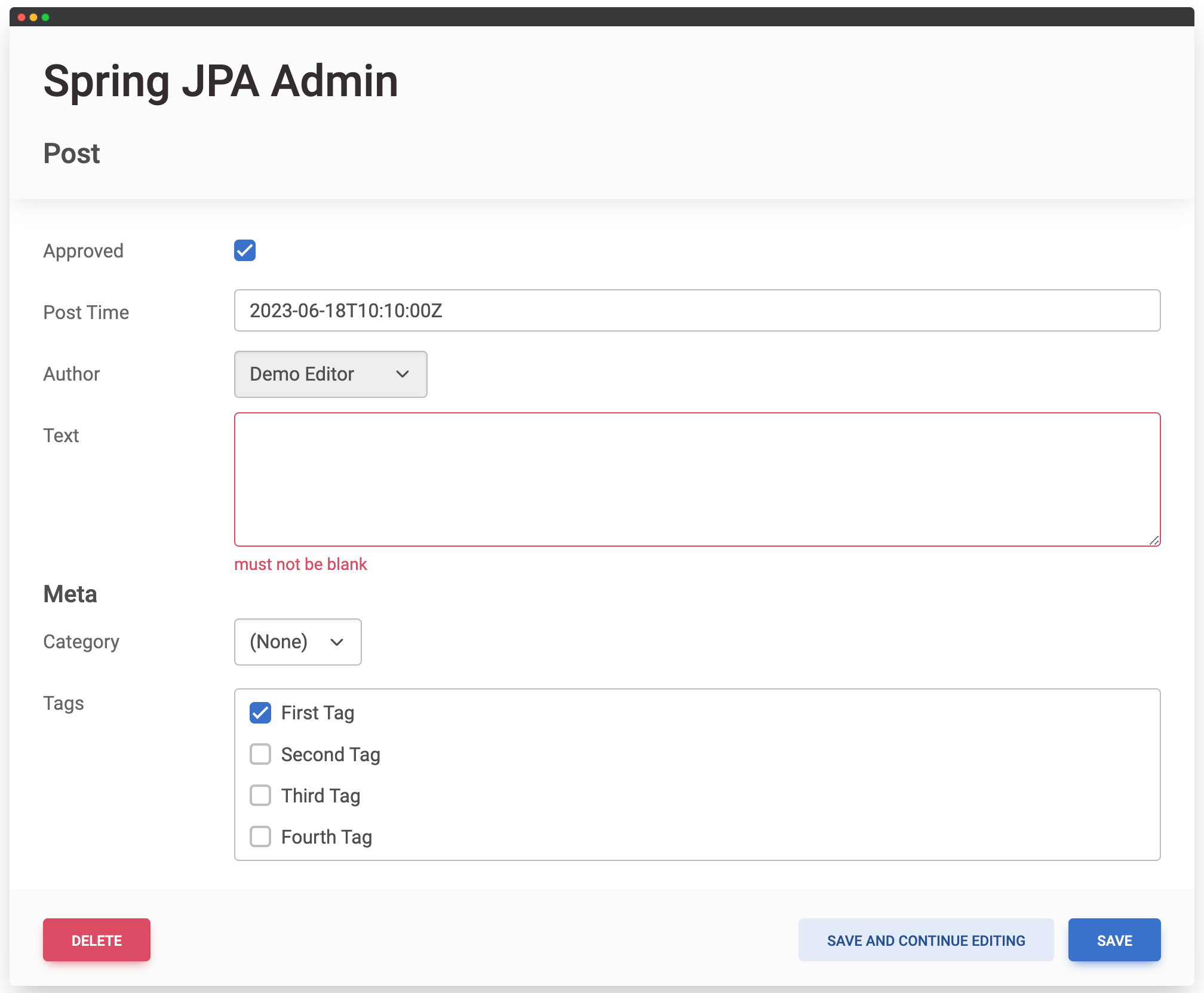Click the red close window button
This screenshot has height=993, width=1204.
(21, 17)
